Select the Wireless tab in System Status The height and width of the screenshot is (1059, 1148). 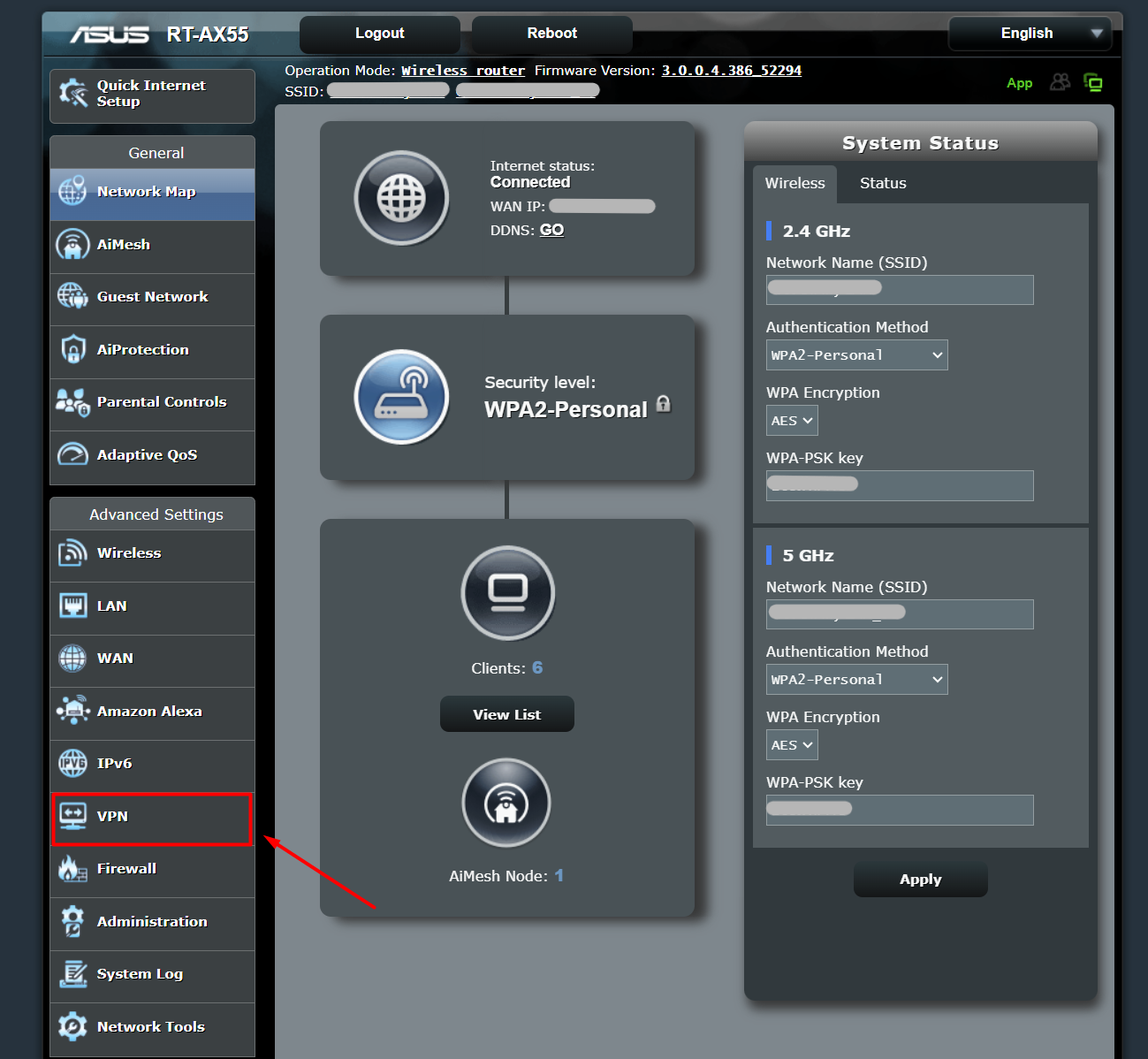pos(794,183)
